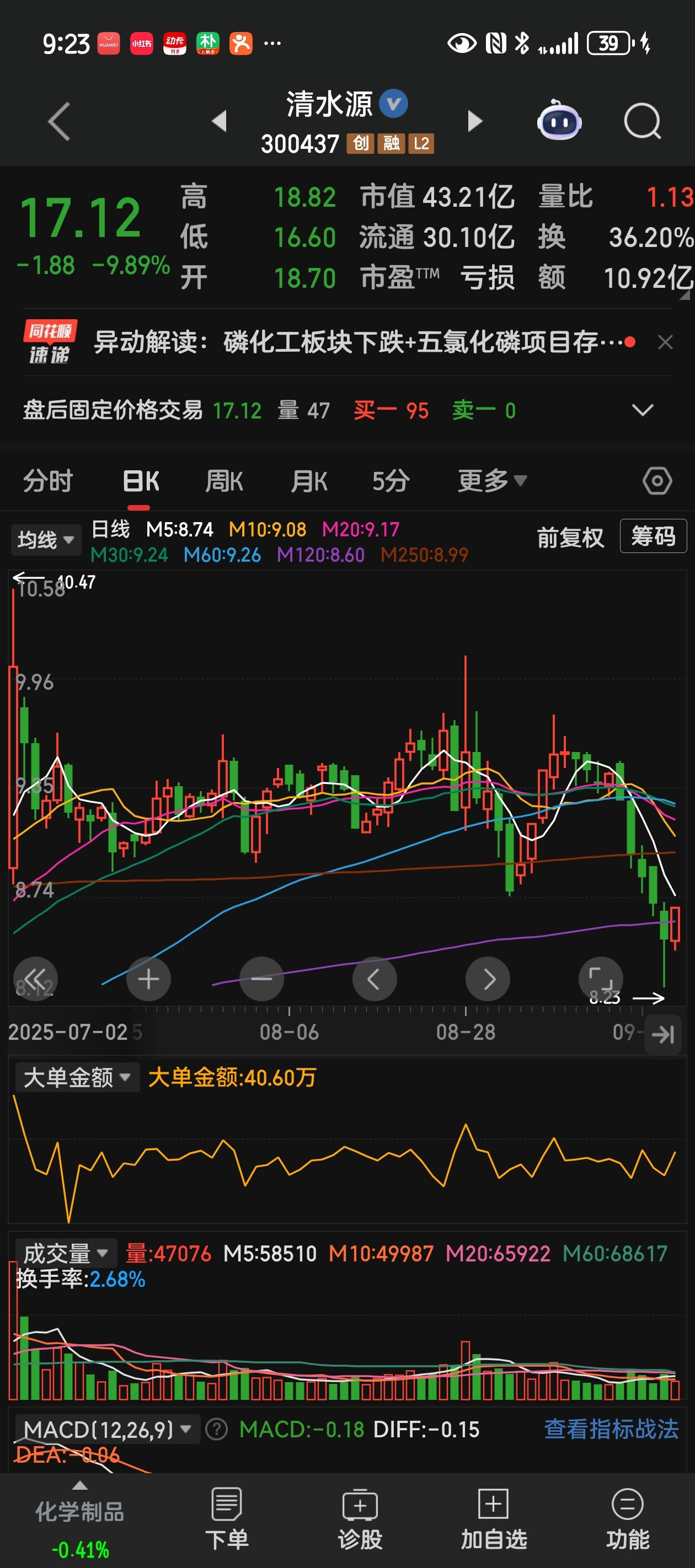Viewport: 695px width, 1568px height.
Task: Open chart settings hexagon icon
Action: [x=657, y=481]
